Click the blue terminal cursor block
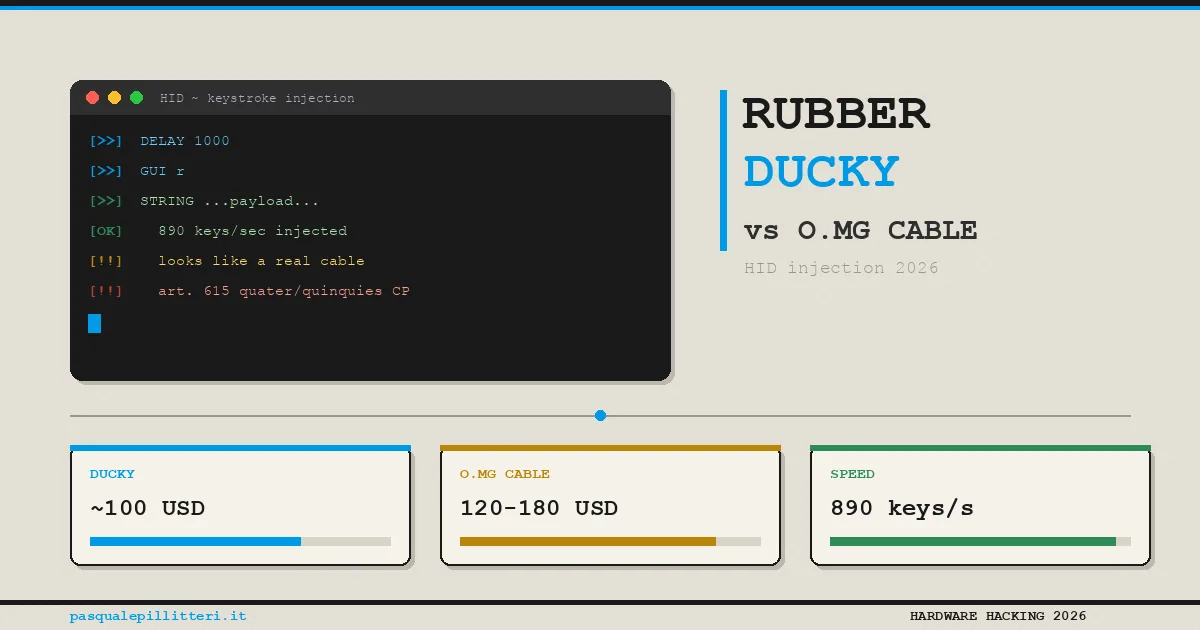 pos(95,323)
